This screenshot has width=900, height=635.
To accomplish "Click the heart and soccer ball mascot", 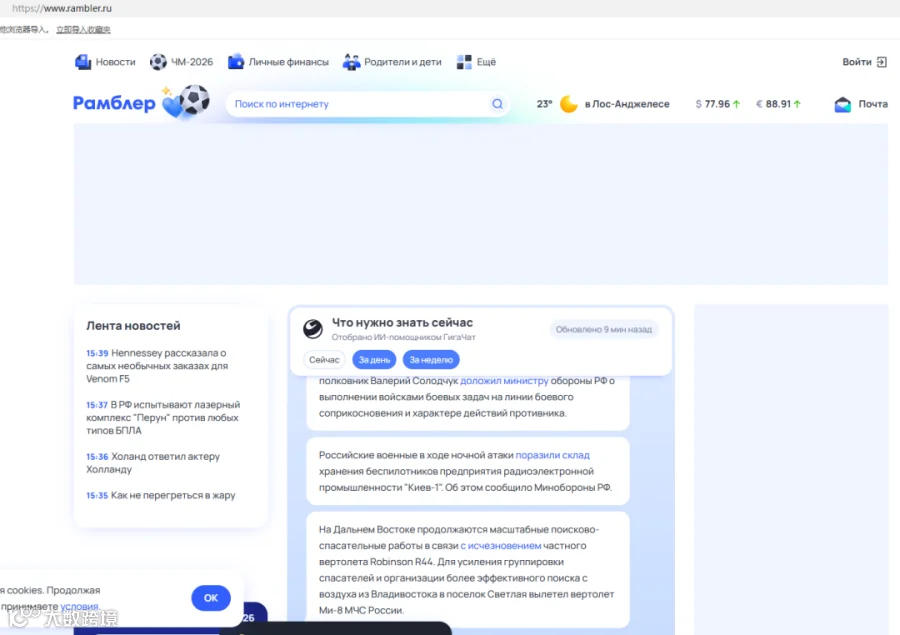I will point(185,101).
